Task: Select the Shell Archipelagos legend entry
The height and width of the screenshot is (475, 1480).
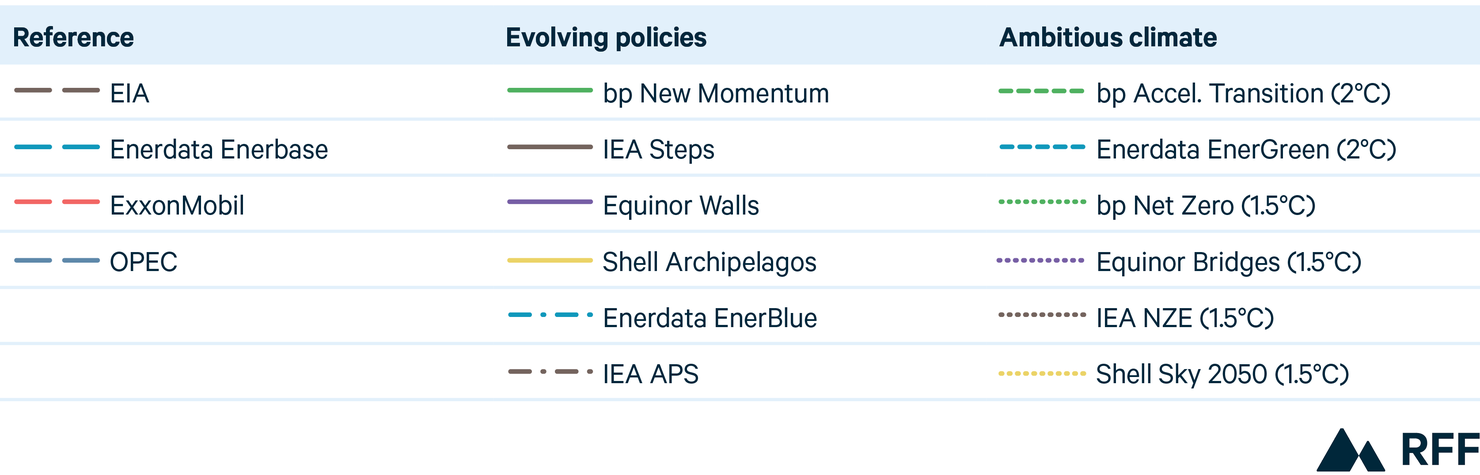Action: point(662,262)
